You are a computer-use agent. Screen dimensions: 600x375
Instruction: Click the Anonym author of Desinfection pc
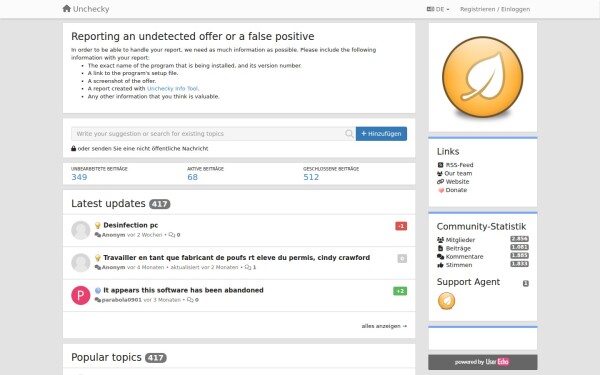113,235
